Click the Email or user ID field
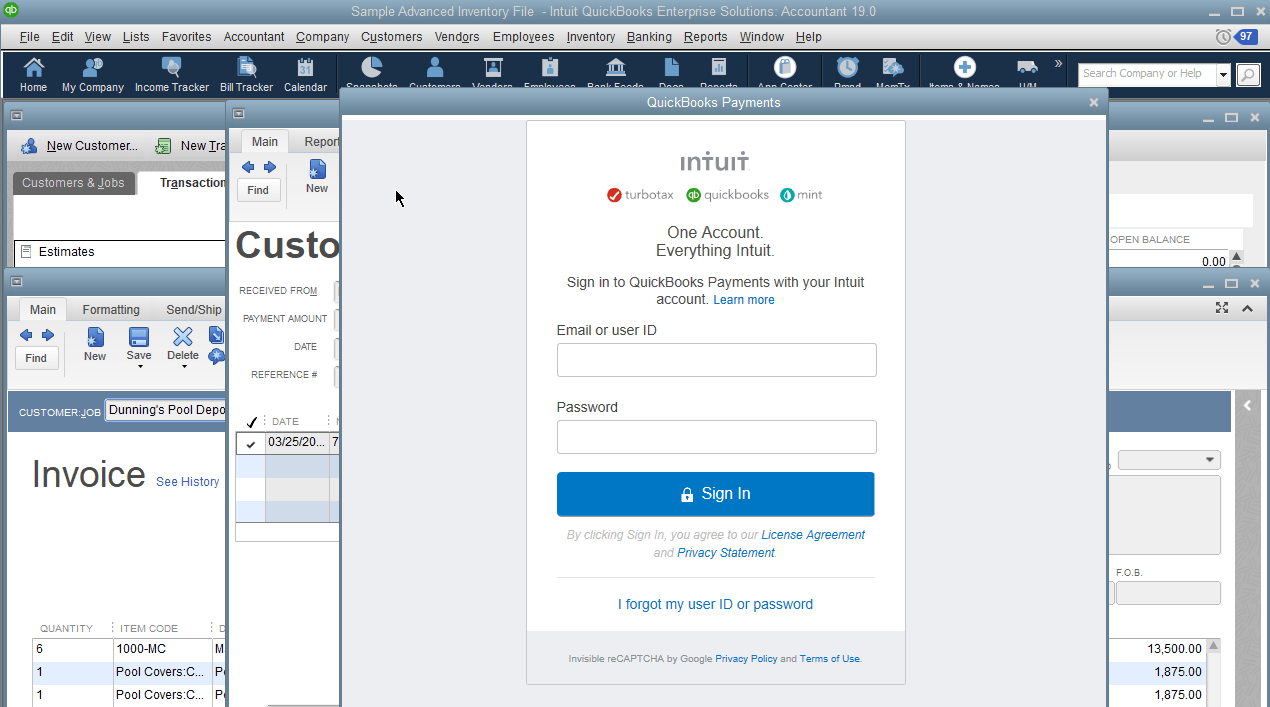 (x=716, y=360)
